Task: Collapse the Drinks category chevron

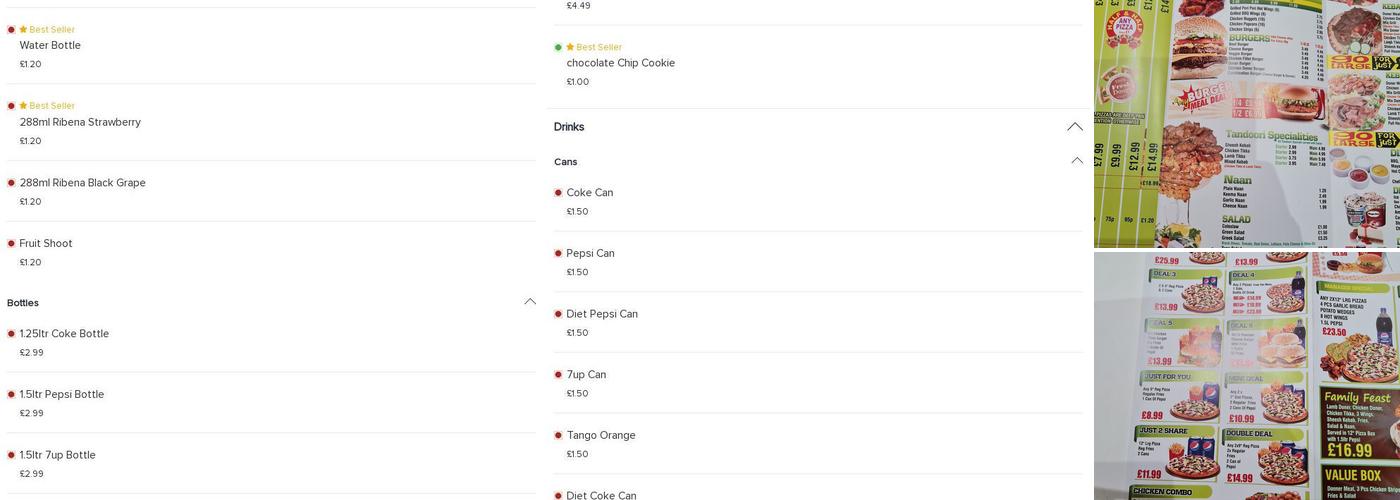Action: tap(1075, 127)
